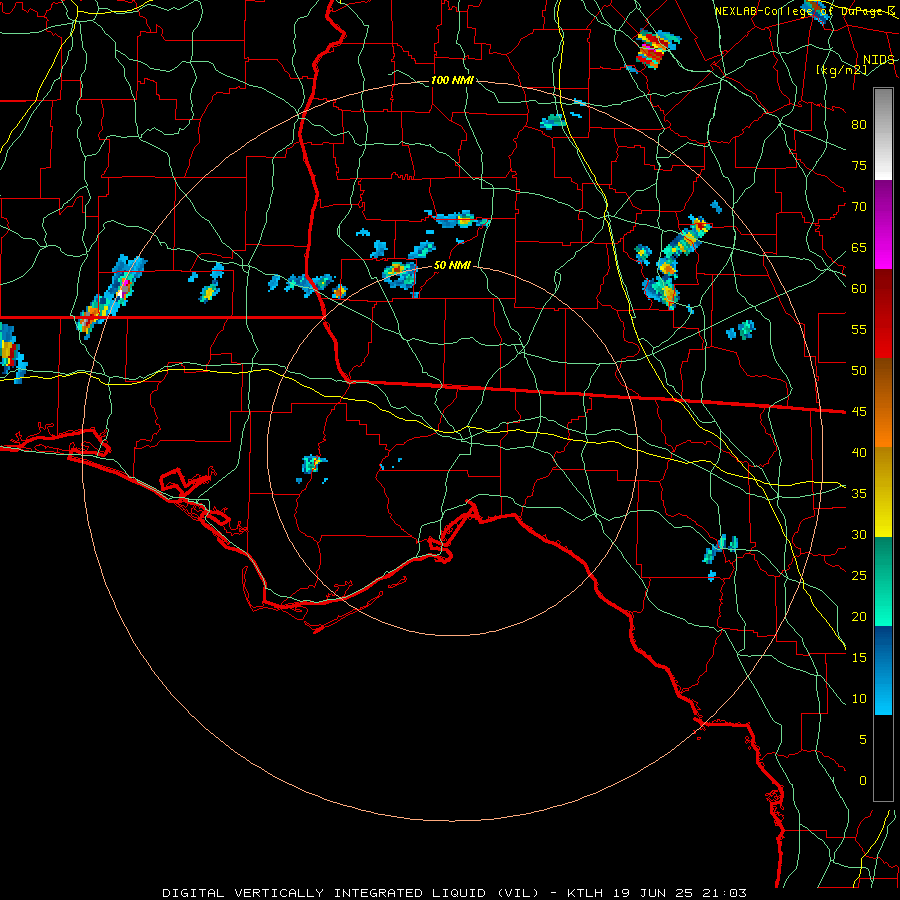The height and width of the screenshot is (900, 900).
Task: Click scale value "15"
Action: pyautogui.click(x=859, y=658)
